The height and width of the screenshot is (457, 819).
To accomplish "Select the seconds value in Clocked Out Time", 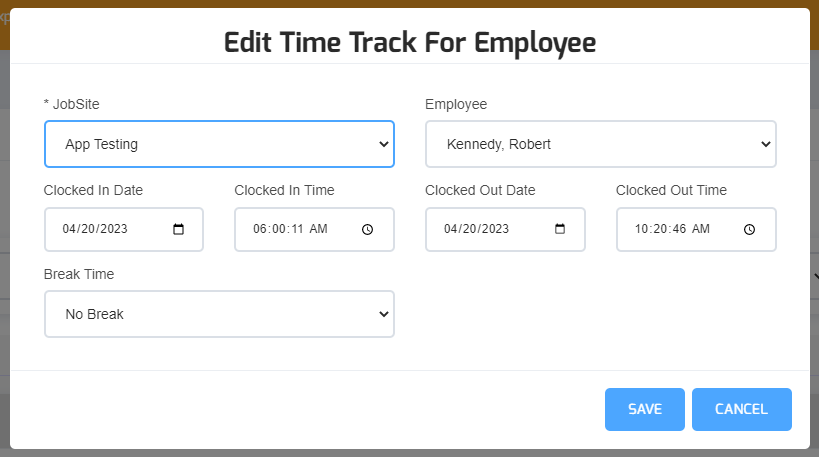I will pos(676,229).
